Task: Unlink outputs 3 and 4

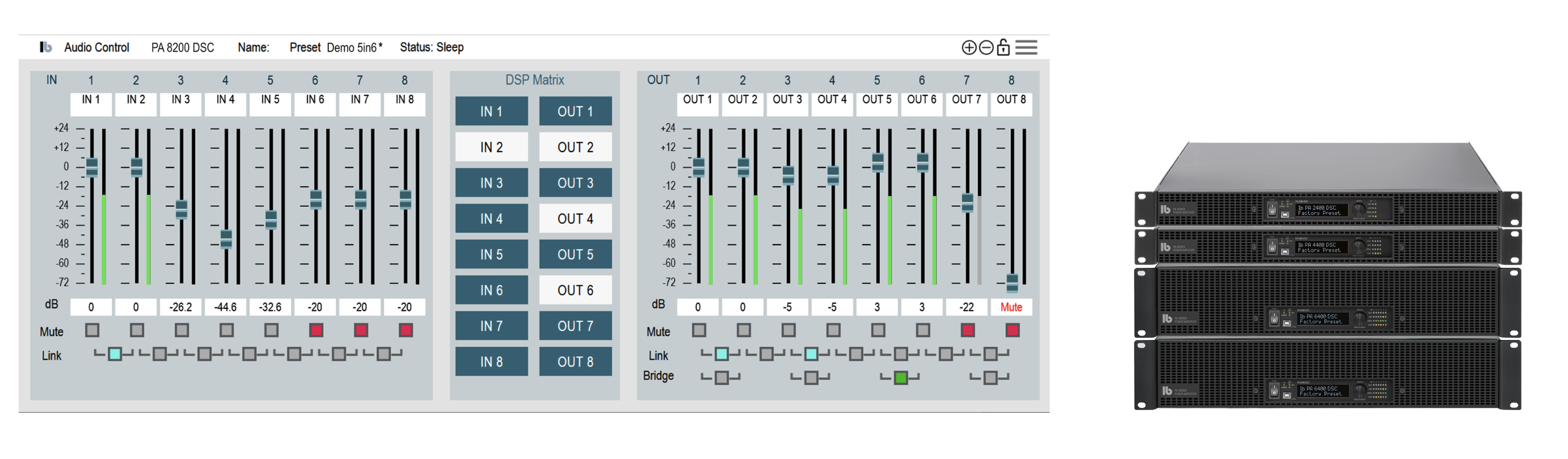Action: (x=811, y=354)
